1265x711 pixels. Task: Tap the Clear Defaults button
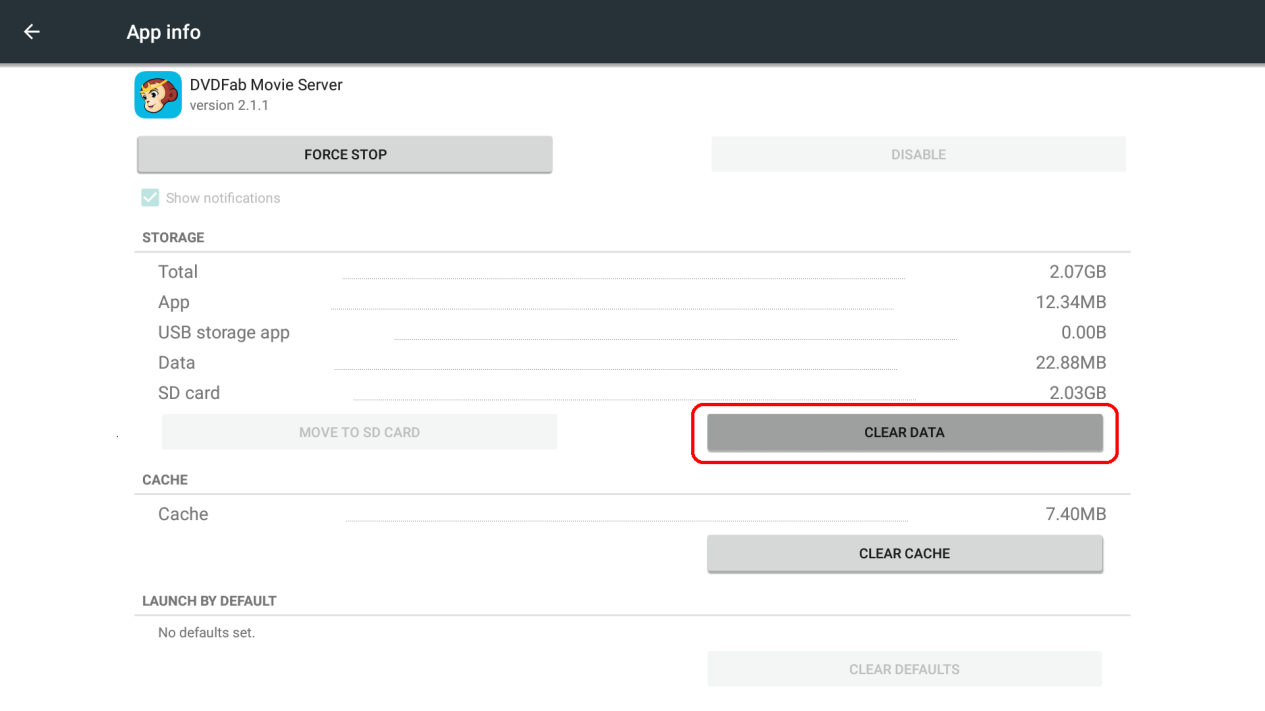pos(904,669)
